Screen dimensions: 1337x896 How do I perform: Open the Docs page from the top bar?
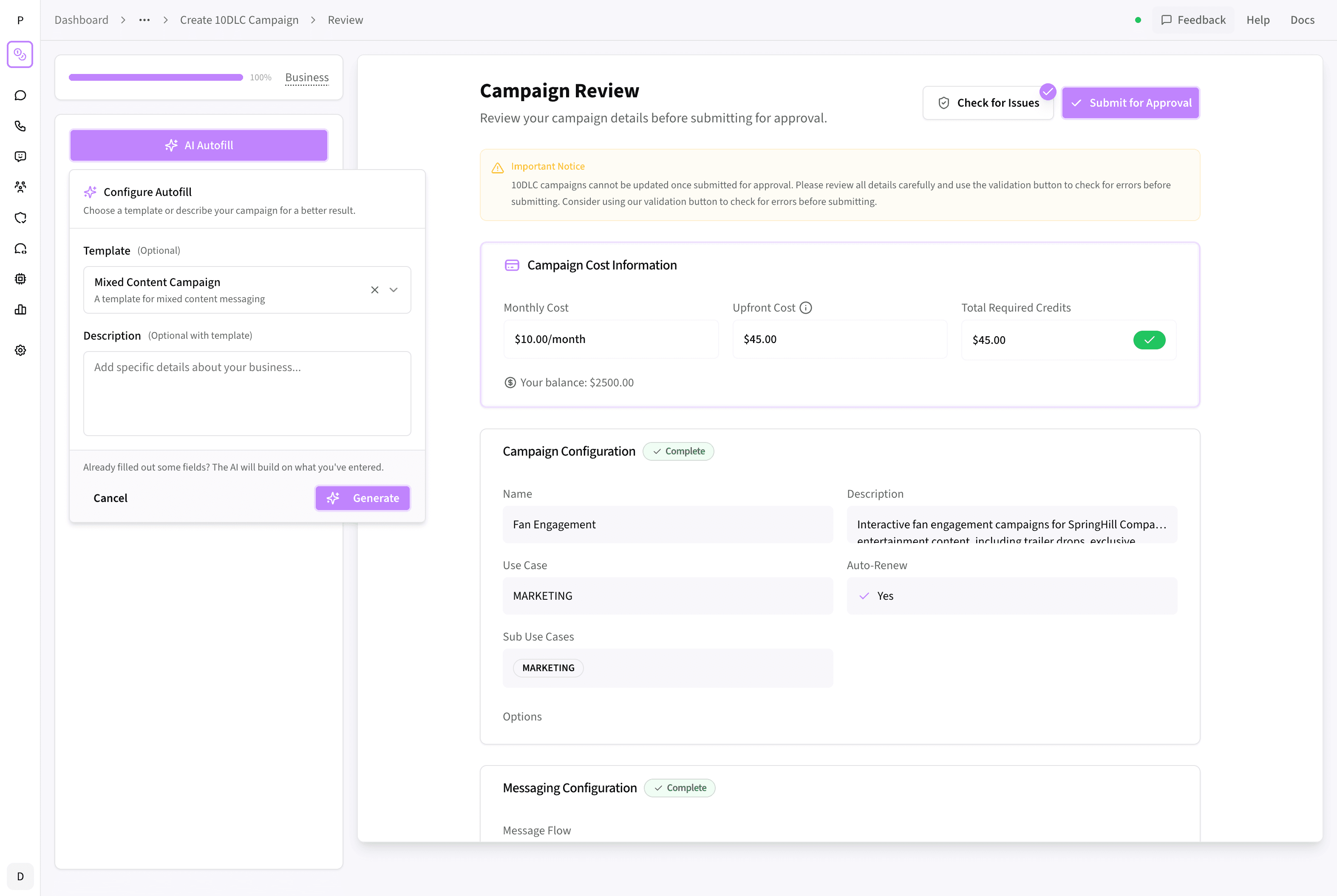[1302, 20]
